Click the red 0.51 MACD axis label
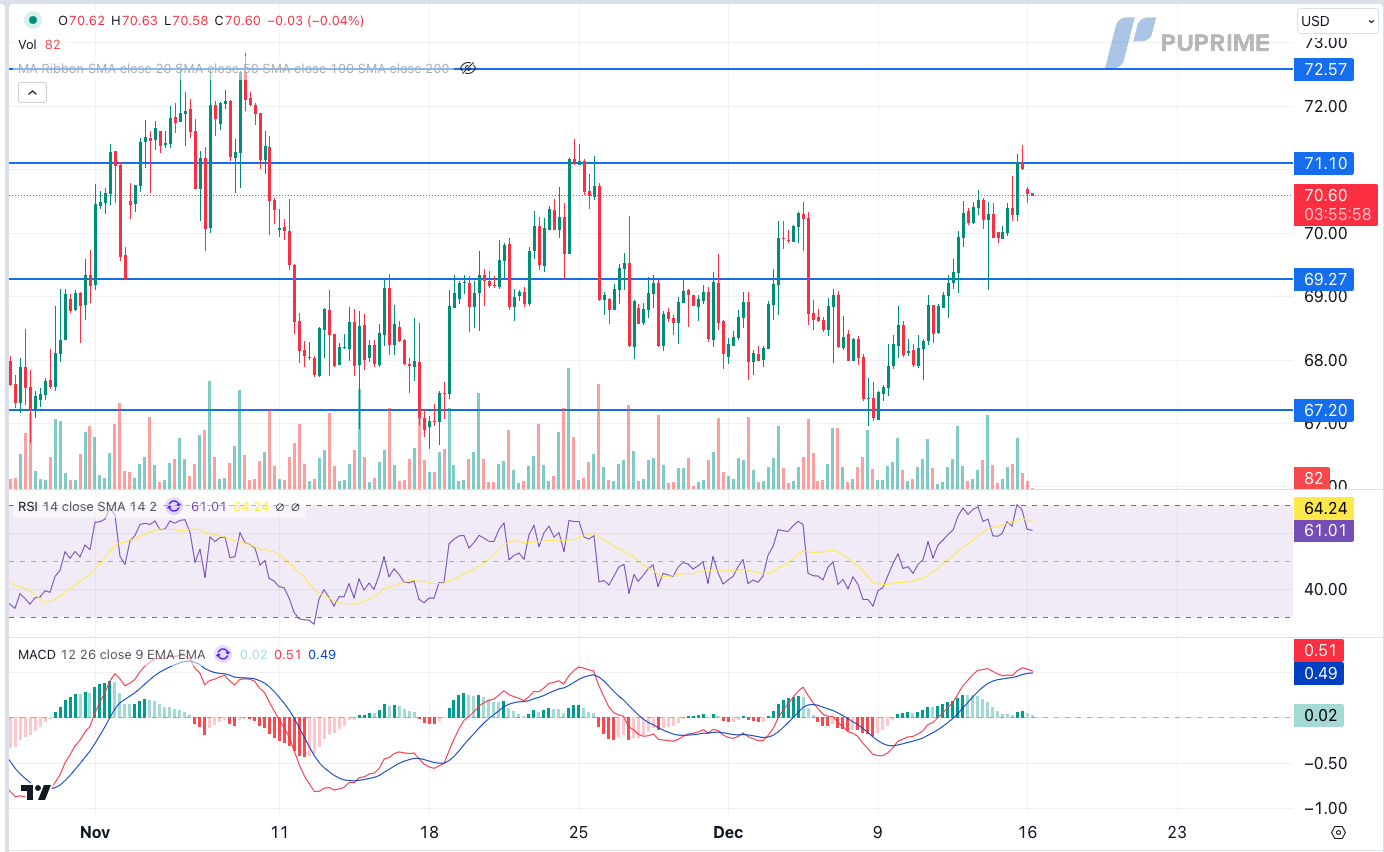Screen dimensions: 1384x852 coord(1318,651)
